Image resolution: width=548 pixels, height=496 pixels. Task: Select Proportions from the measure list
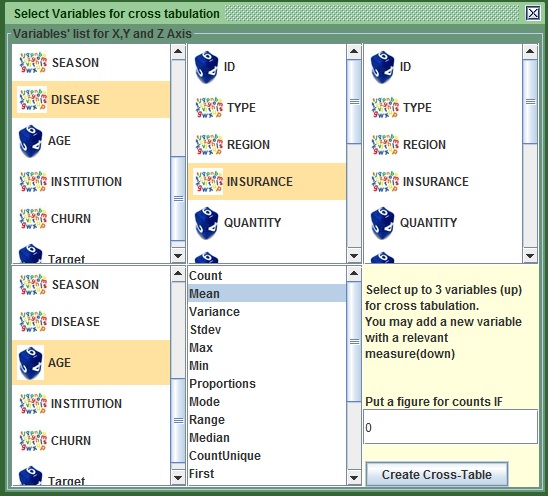pos(267,383)
